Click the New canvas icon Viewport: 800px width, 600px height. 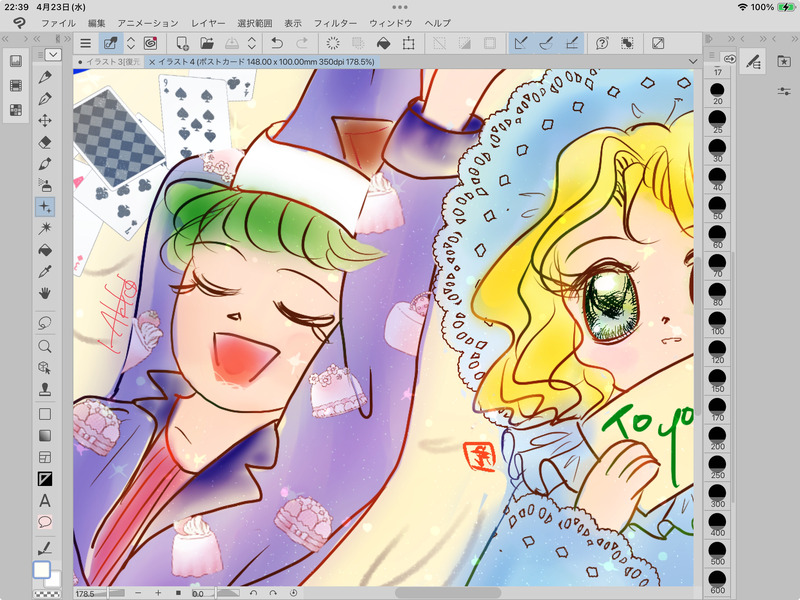[182, 43]
